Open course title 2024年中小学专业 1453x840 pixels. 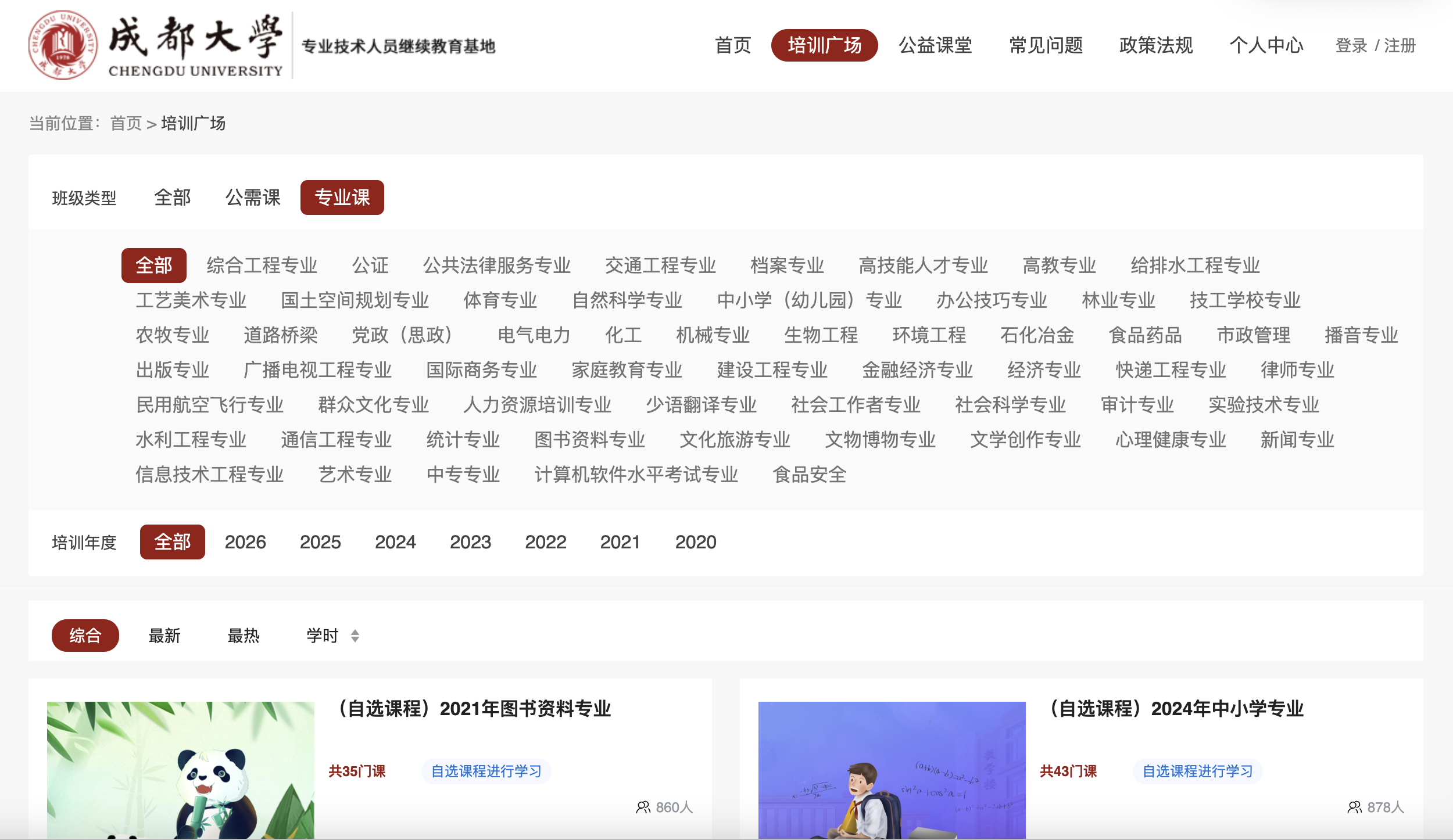click(x=1178, y=709)
